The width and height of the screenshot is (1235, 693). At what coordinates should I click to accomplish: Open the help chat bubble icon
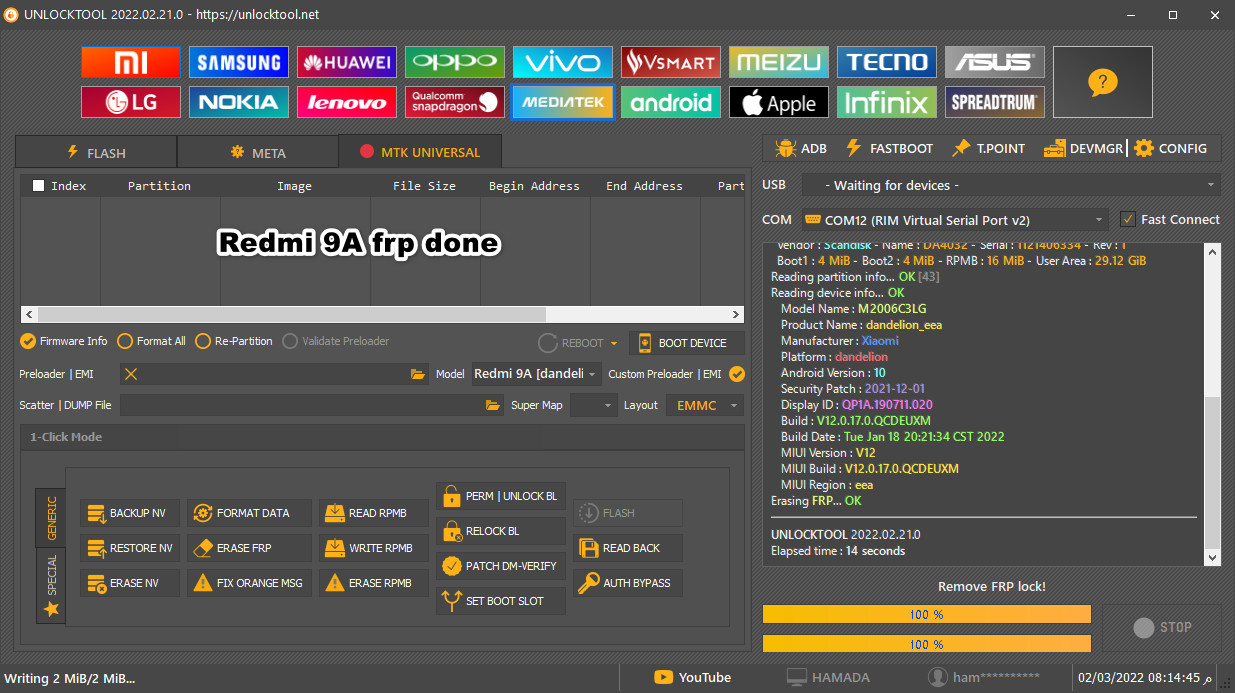tap(1102, 82)
